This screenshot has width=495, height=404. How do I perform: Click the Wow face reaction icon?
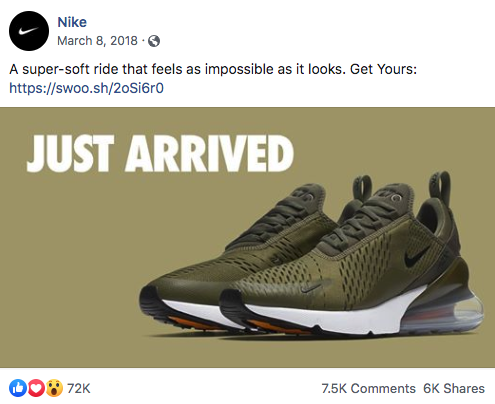click(54, 388)
